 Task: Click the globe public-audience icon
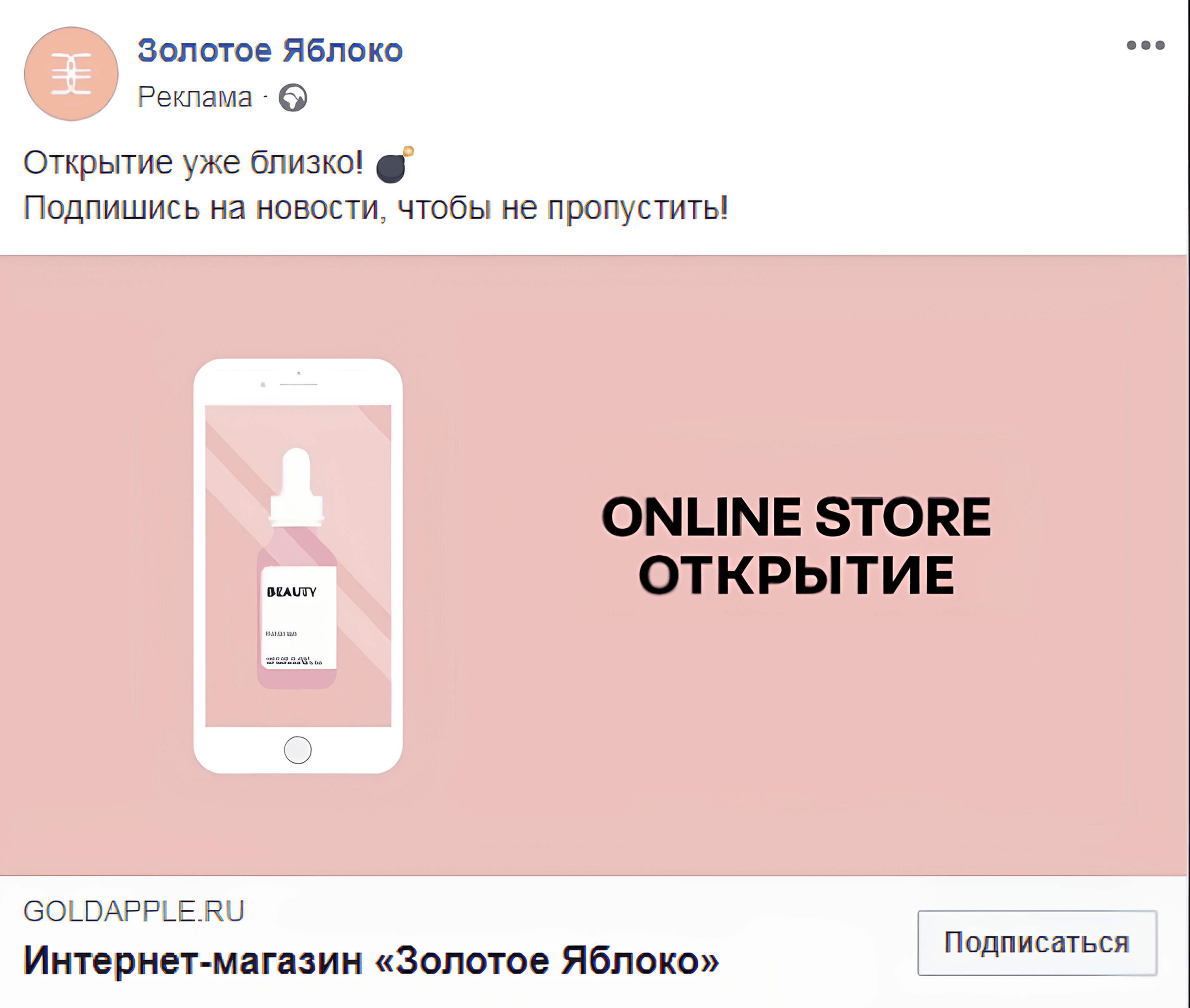293,98
